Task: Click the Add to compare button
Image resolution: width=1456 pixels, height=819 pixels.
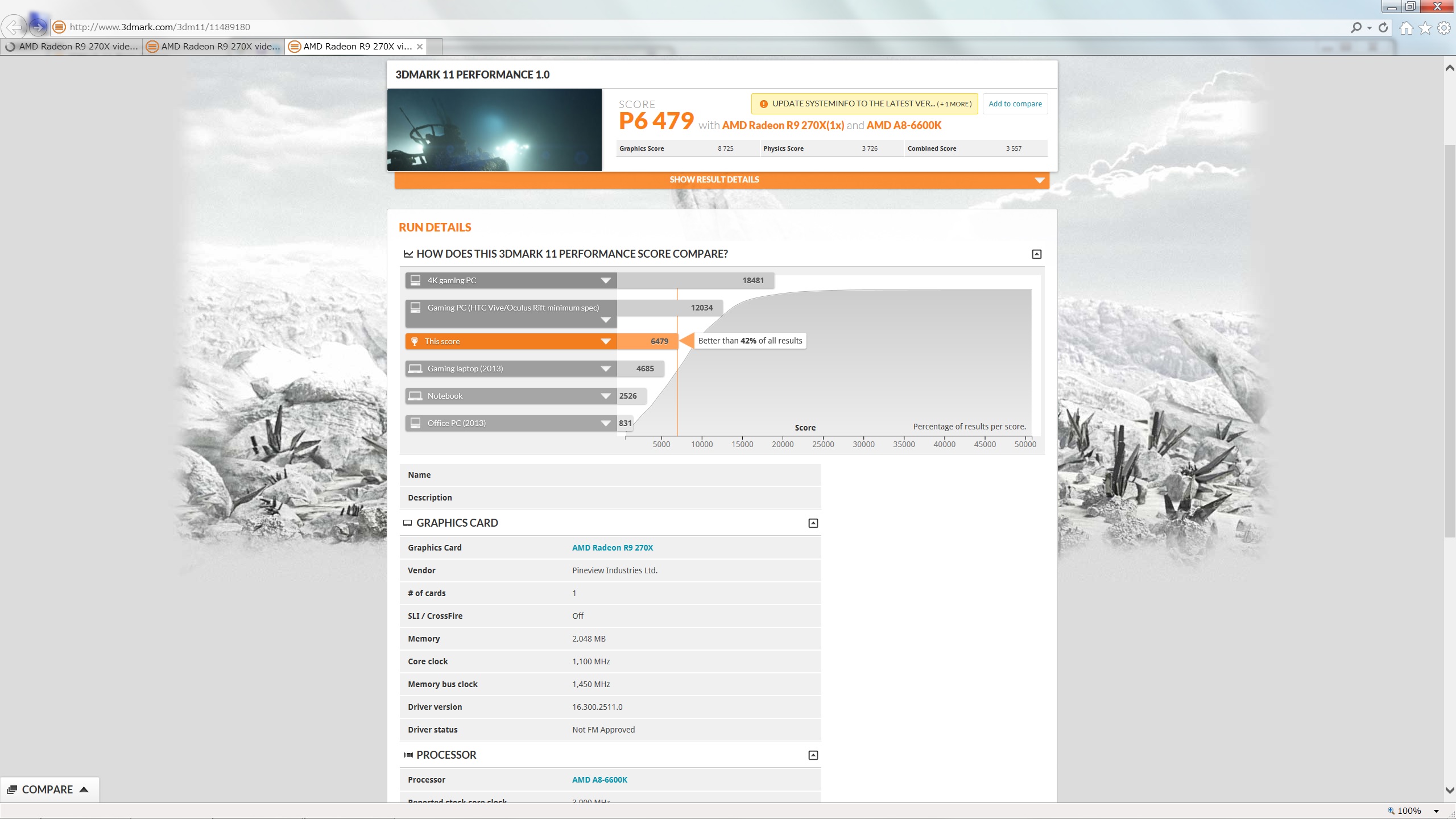Action: 1015,104
